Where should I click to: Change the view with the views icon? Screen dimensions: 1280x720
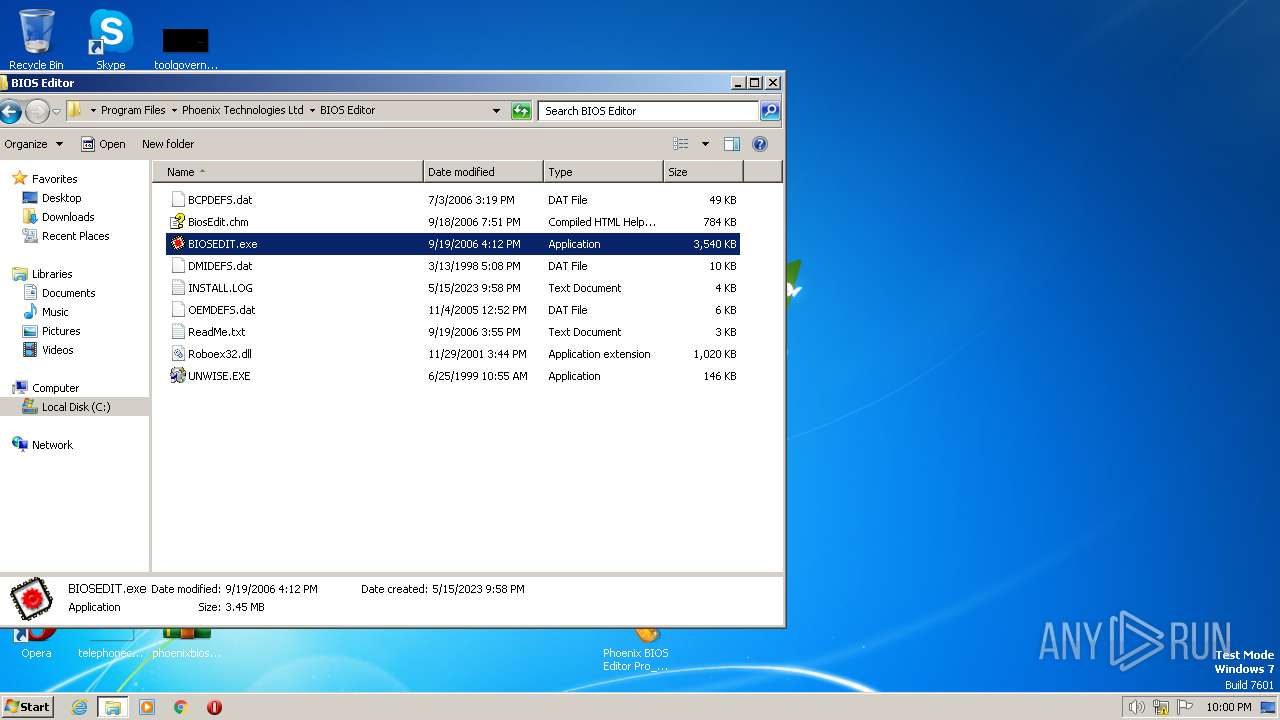(x=681, y=144)
